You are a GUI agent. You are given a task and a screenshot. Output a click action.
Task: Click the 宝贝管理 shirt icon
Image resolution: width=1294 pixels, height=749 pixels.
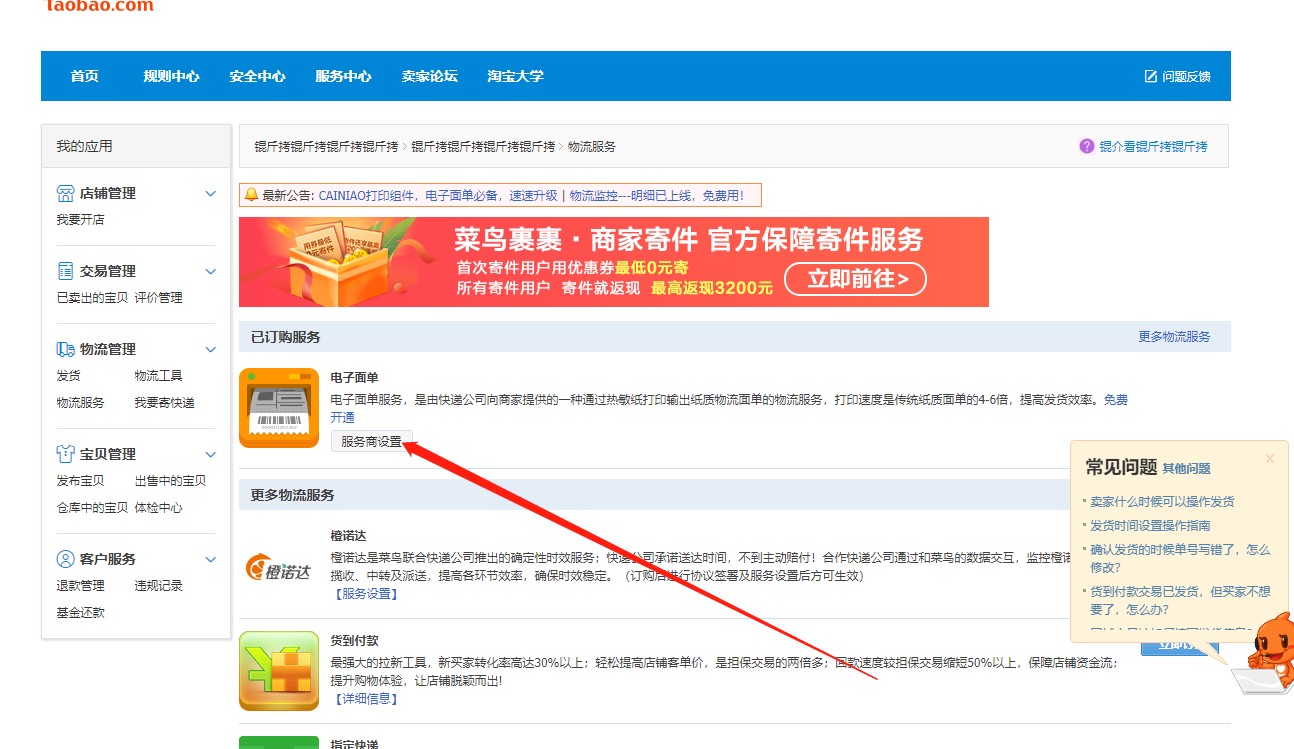pyautogui.click(x=65, y=454)
